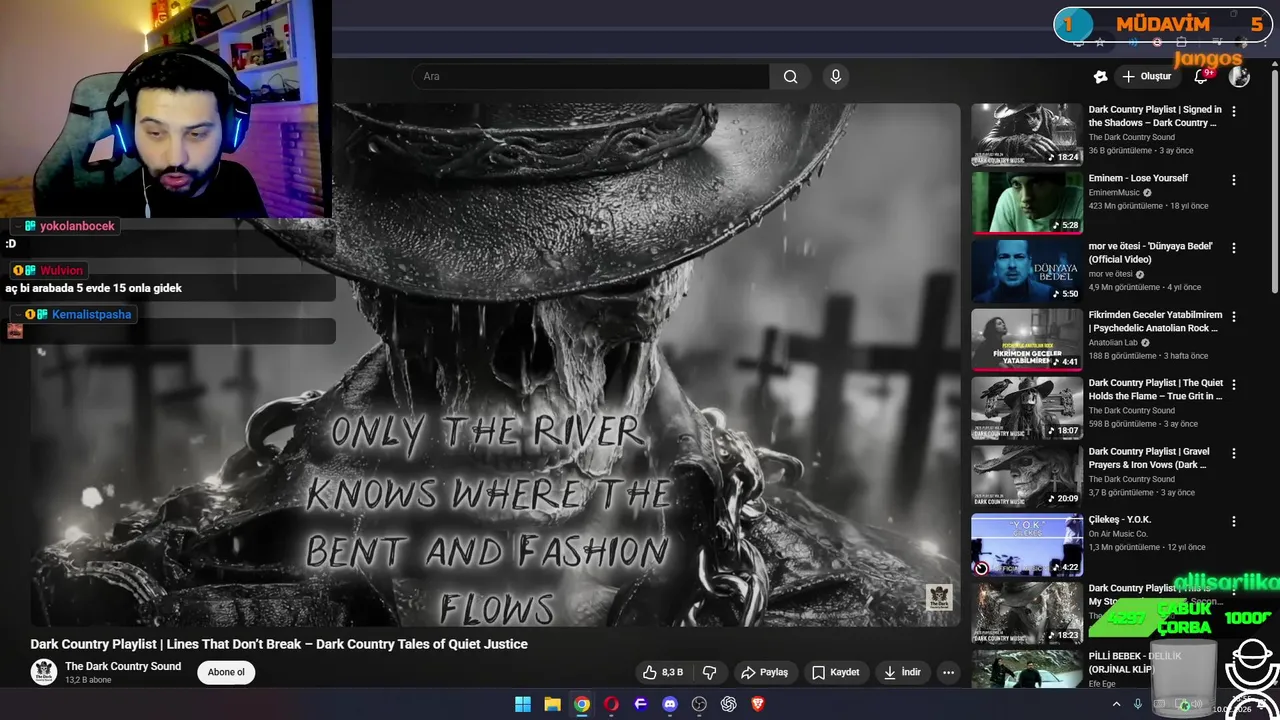Open Opera browser from the taskbar
The image size is (1280, 720).
(x=611, y=704)
